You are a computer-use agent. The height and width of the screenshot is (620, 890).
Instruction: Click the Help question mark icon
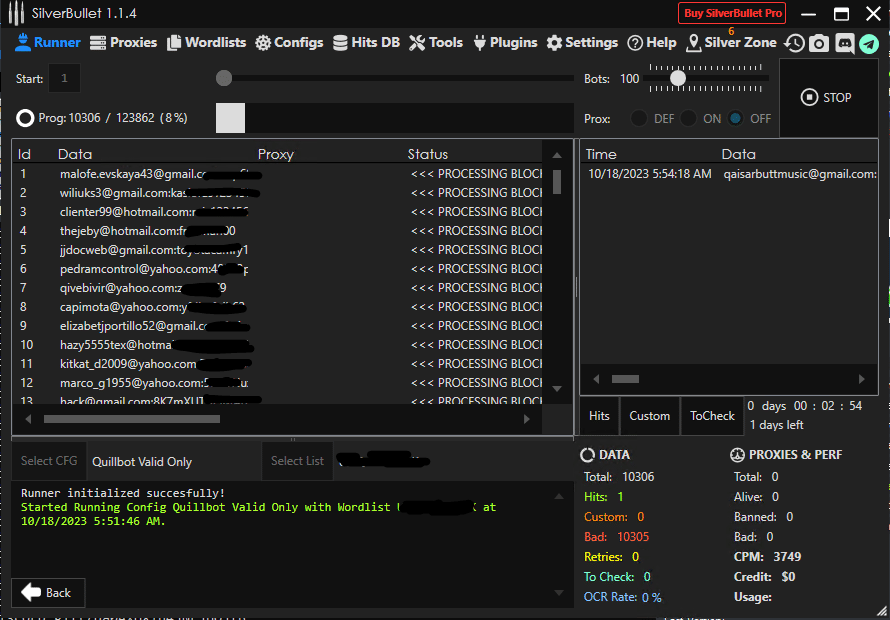(635, 43)
